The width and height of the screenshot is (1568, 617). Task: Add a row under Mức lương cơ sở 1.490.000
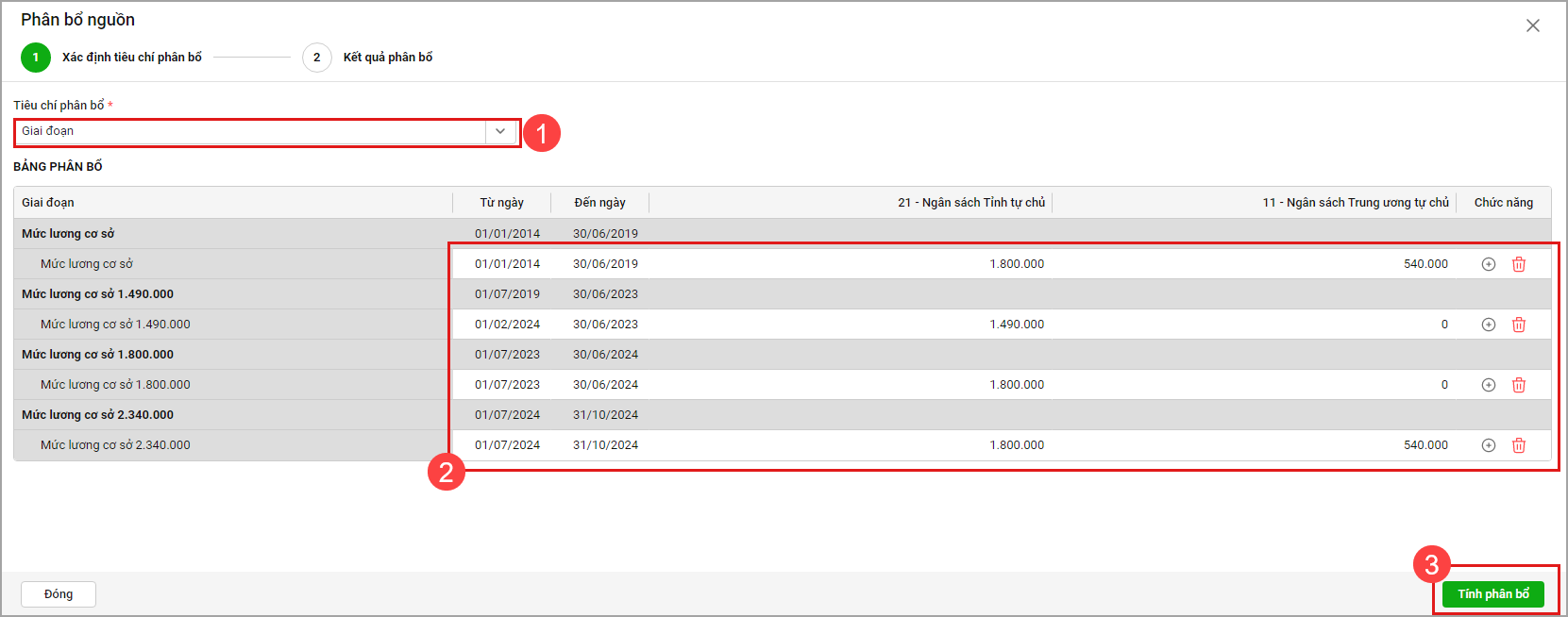coord(1488,325)
